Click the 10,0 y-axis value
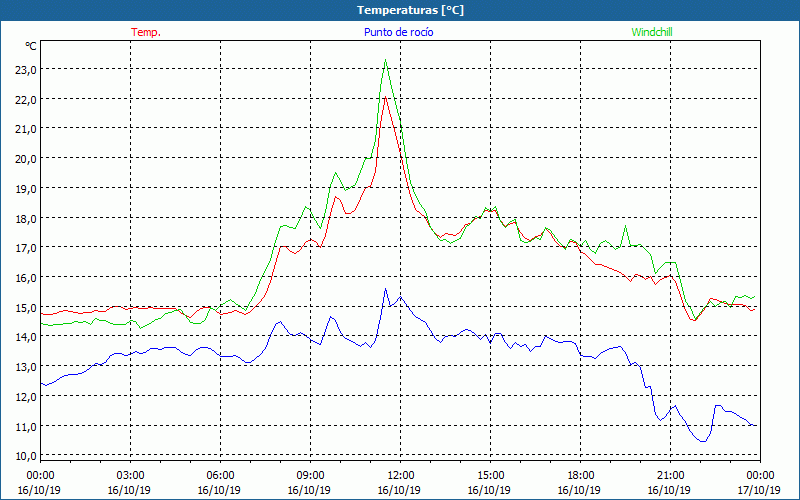Screen dimensions: 800x500 [26, 456]
